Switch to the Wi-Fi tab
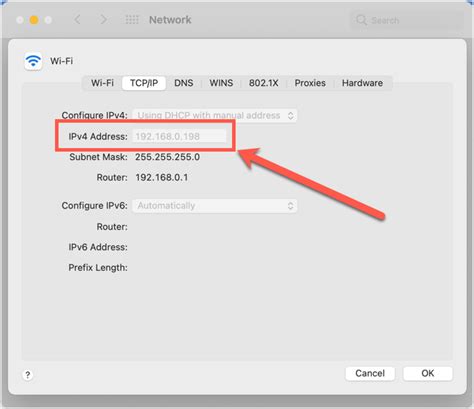This screenshot has height=409, width=474. tap(102, 83)
